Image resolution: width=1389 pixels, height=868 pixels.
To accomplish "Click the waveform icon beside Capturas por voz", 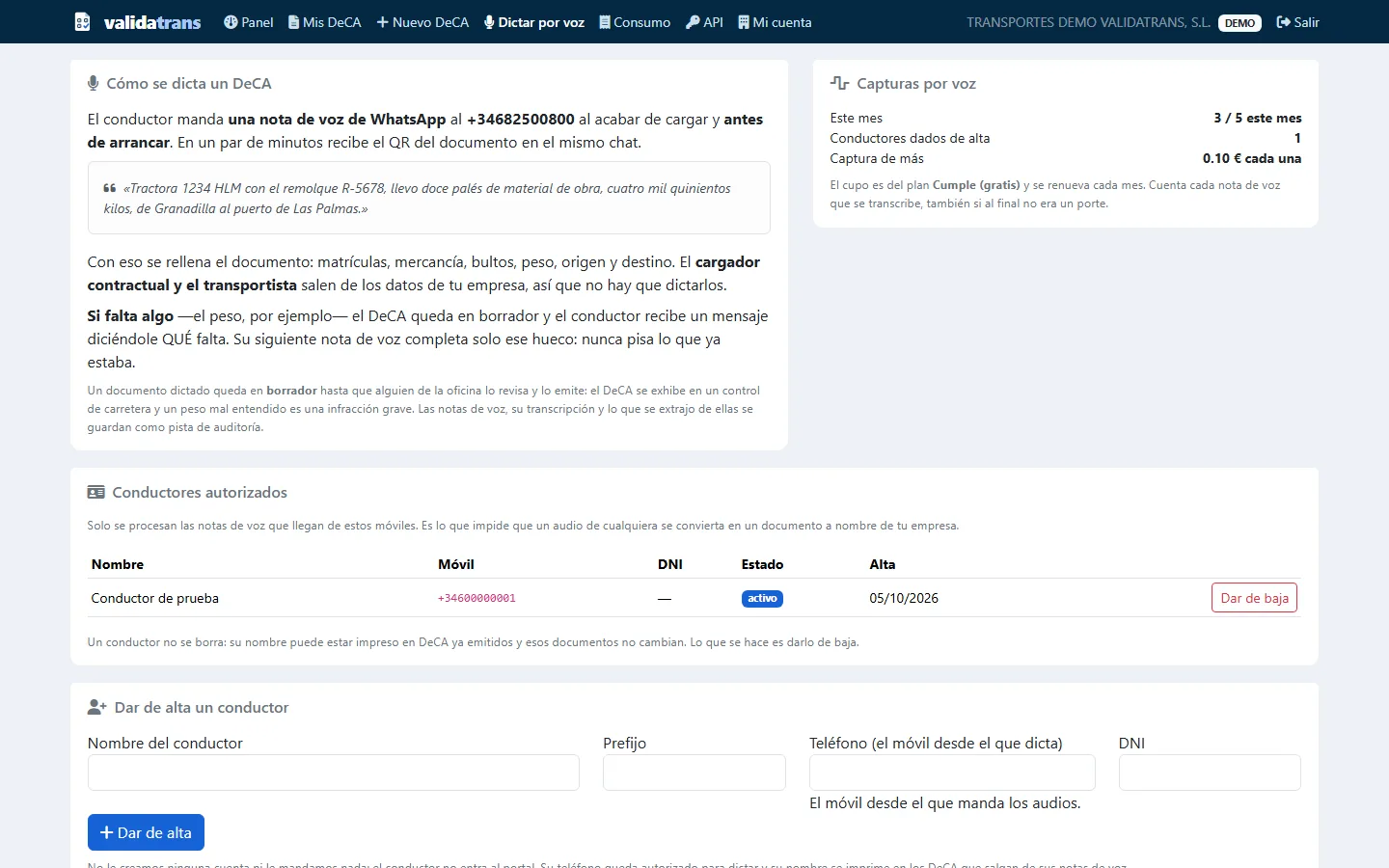I will (839, 84).
